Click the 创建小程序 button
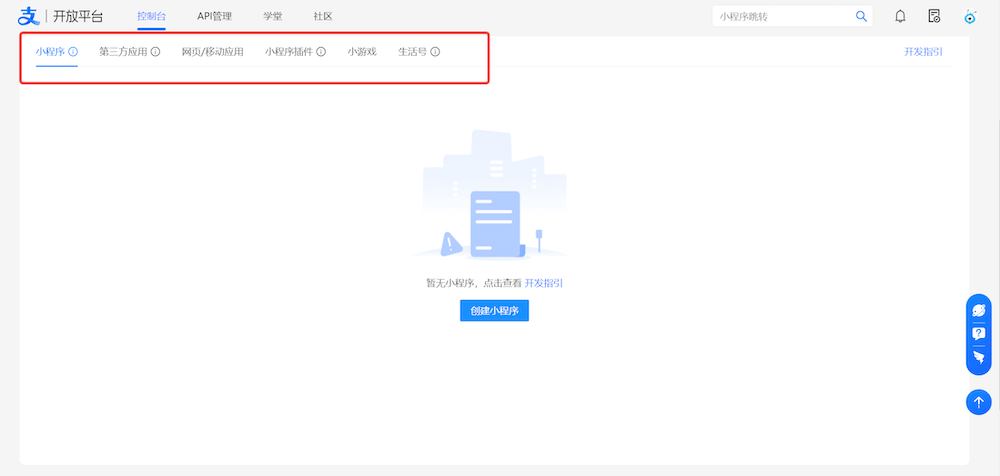 tap(494, 311)
